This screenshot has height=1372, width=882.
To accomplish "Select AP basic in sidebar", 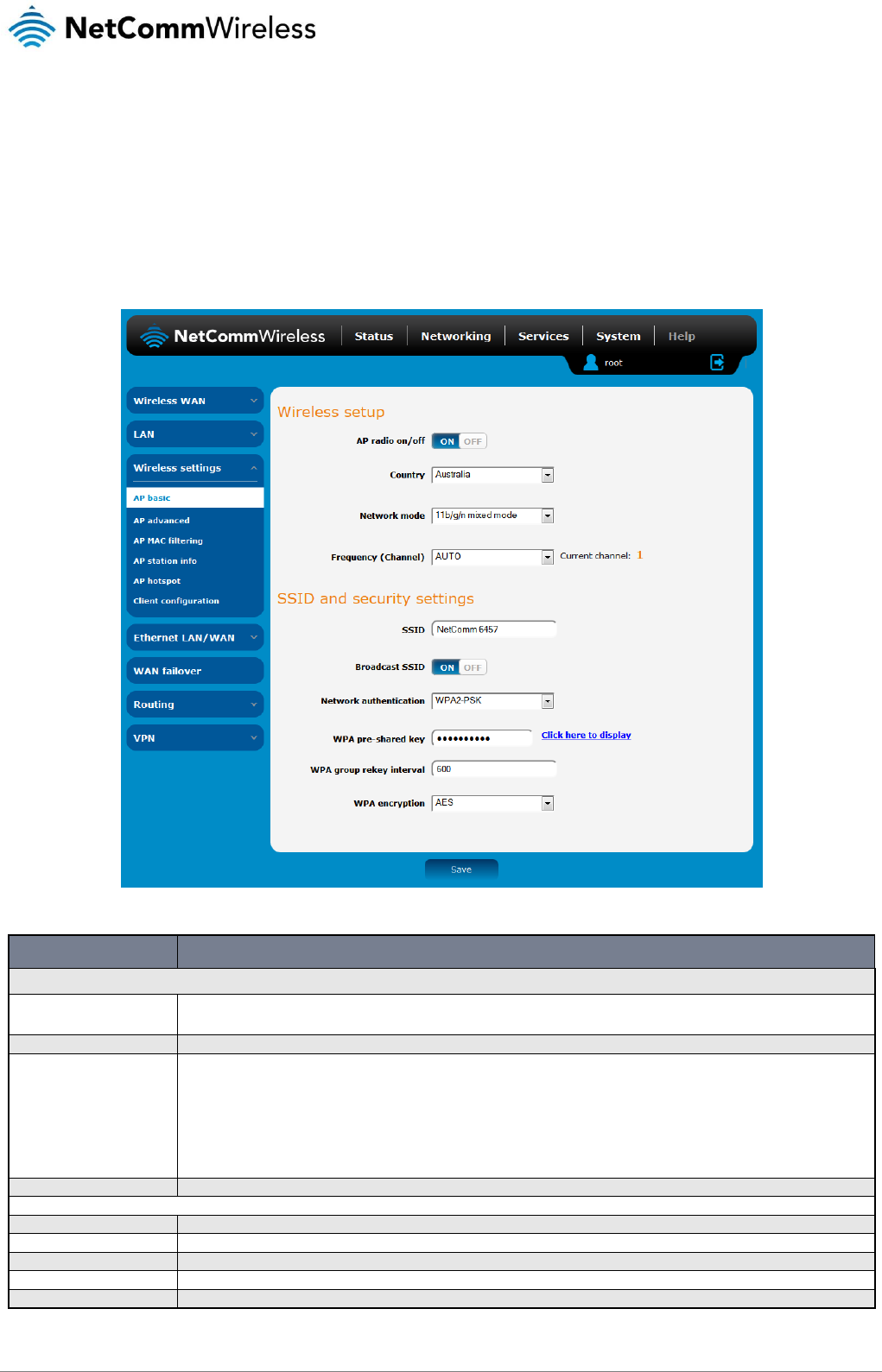I will click(x=195, y=498).
